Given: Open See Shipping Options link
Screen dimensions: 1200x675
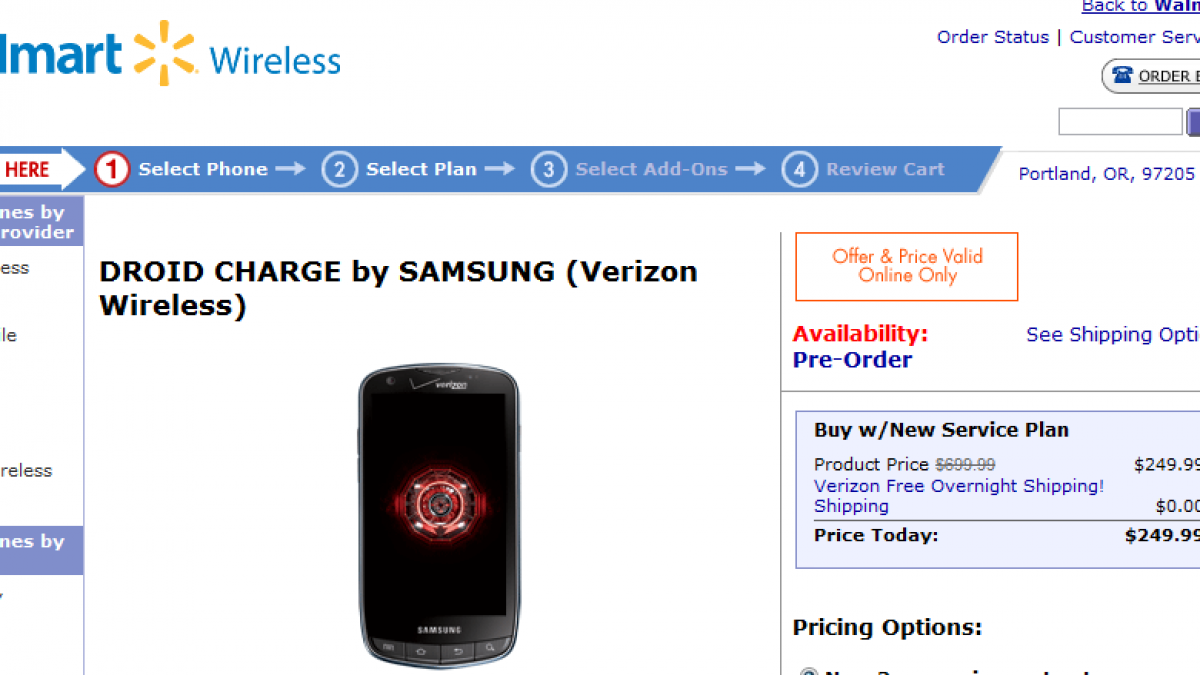Looking at the screenshot, I should pos(1112,335).
